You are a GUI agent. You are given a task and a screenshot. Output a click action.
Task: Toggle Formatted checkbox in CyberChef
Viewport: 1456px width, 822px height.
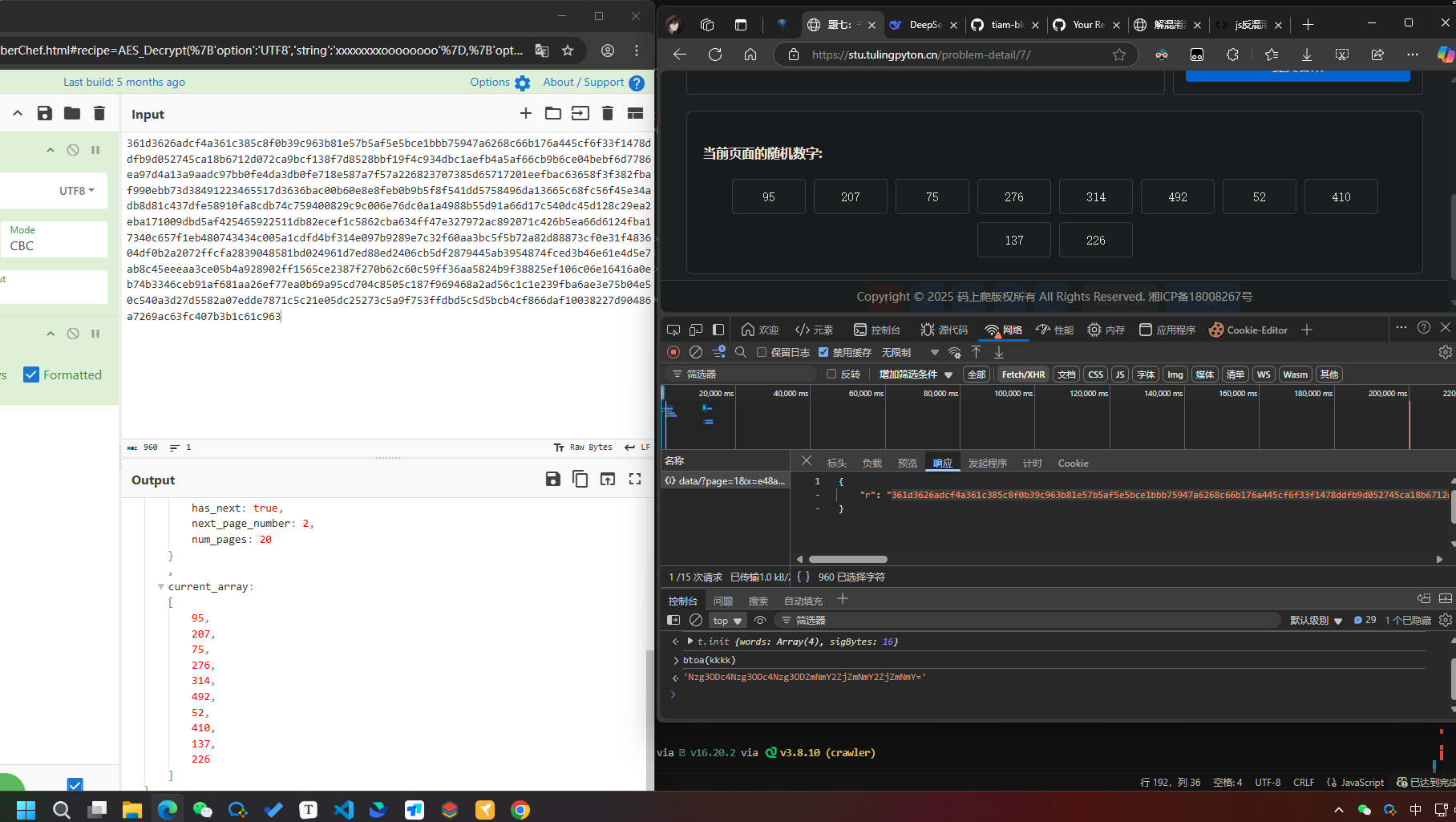[x=31, y=375]
